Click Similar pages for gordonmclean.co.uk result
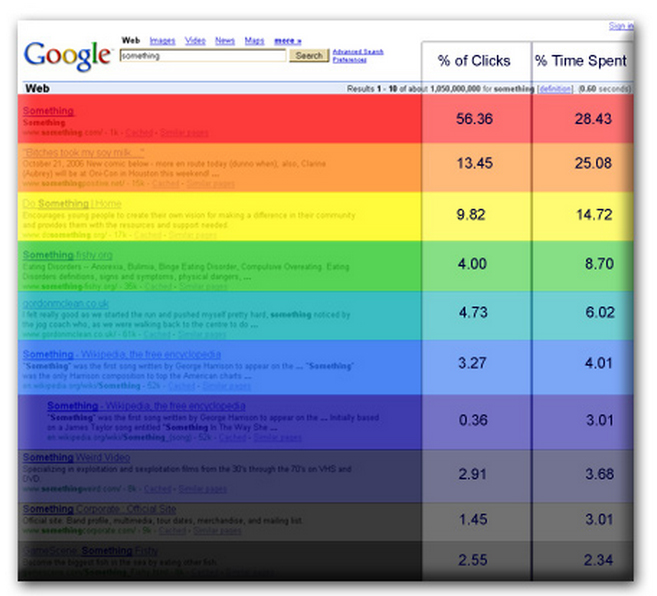 coord(202,334)
